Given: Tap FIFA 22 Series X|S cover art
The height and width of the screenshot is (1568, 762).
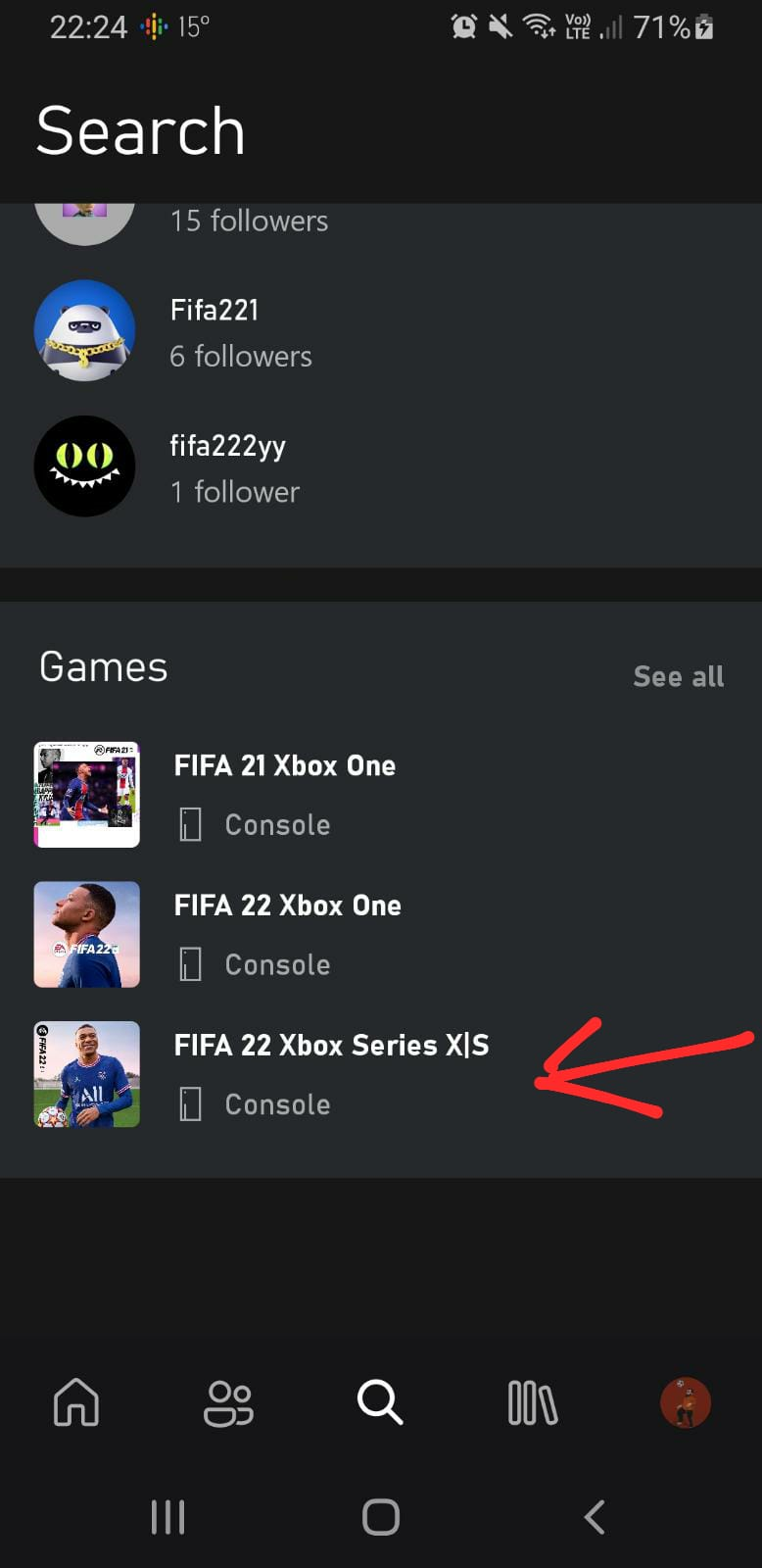Looking at the screenshot, I should [87, 1074].
